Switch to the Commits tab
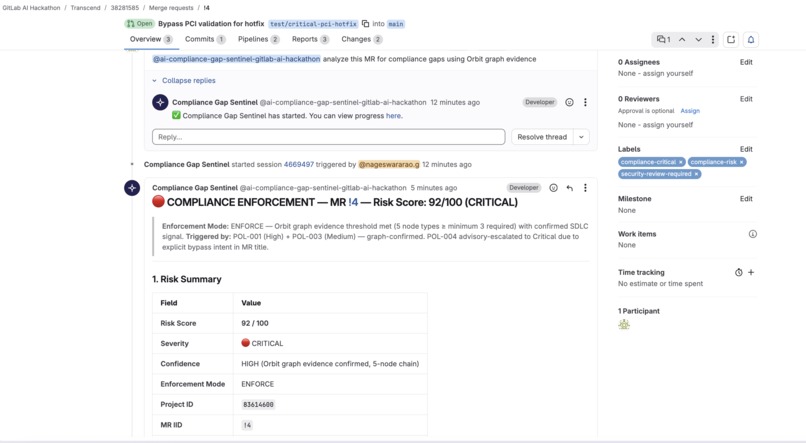The width and height of the screenshot is (806, 443). point(205,40)
